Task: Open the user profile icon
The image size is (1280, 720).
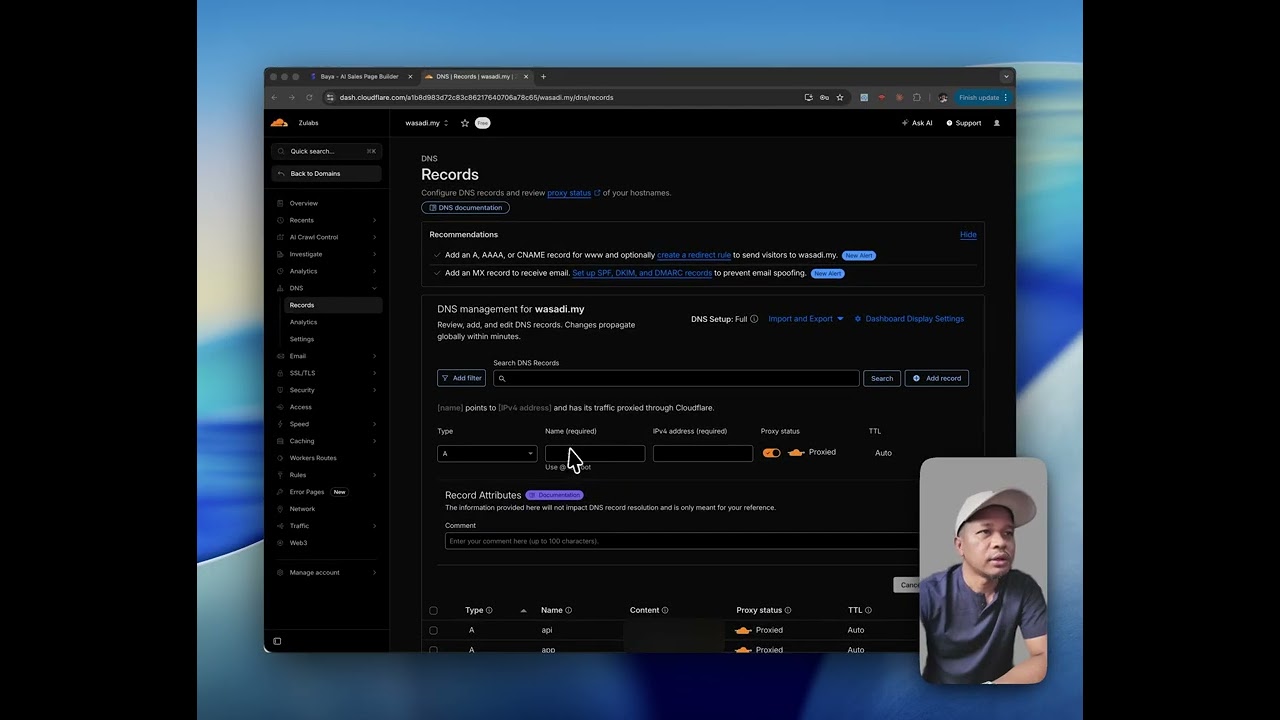Action: point(996,123)
